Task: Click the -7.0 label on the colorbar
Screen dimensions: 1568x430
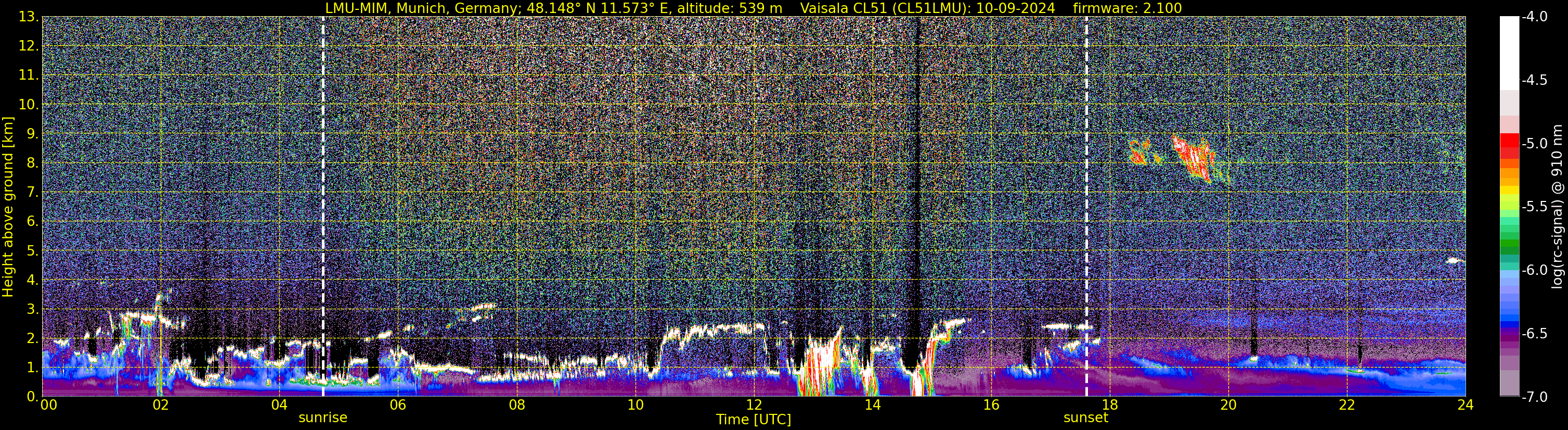Action: [x=1535, y=397]
